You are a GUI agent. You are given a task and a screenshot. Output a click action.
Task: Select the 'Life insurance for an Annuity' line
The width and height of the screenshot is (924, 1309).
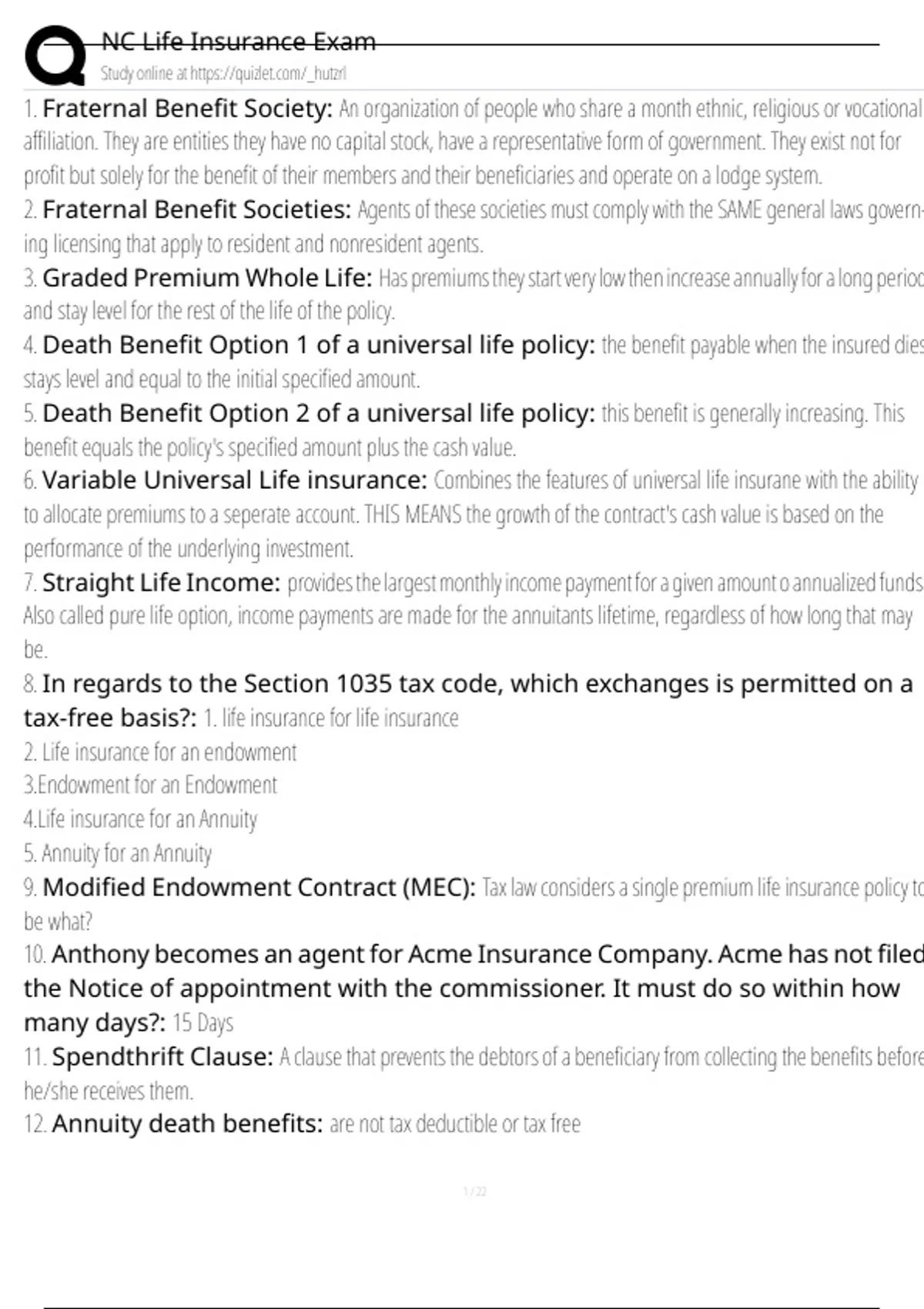[x=140, y=819]
